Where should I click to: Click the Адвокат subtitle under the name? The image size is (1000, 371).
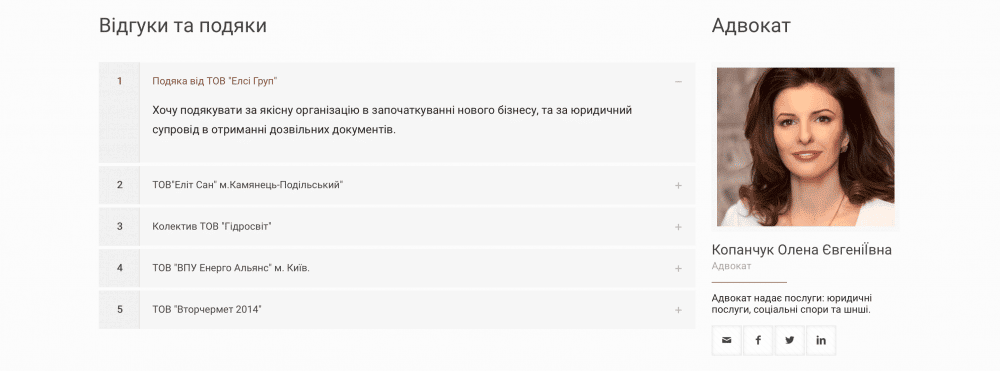(x=732, y=266)
